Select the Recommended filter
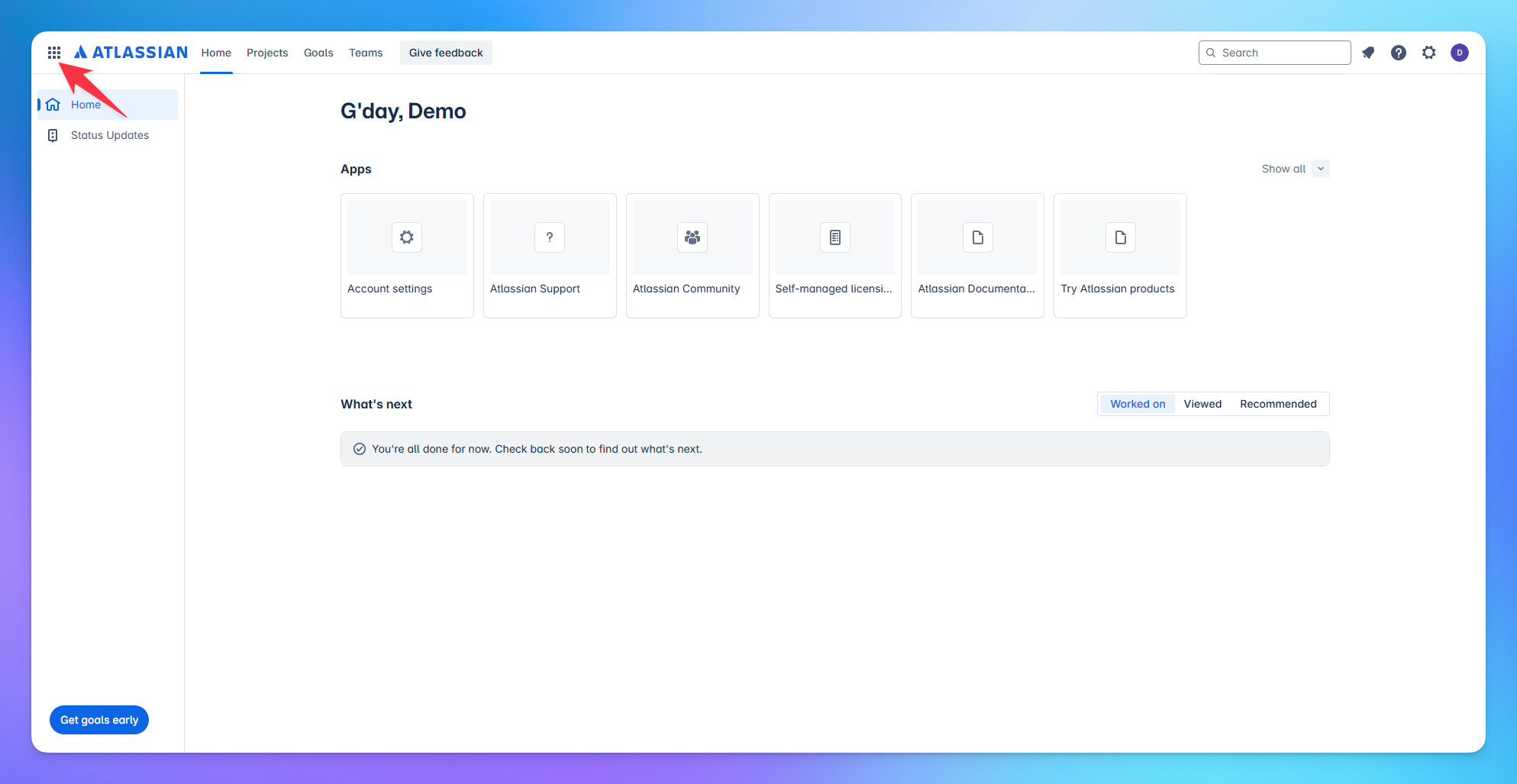1517x784 pixels. (1278, 404)
